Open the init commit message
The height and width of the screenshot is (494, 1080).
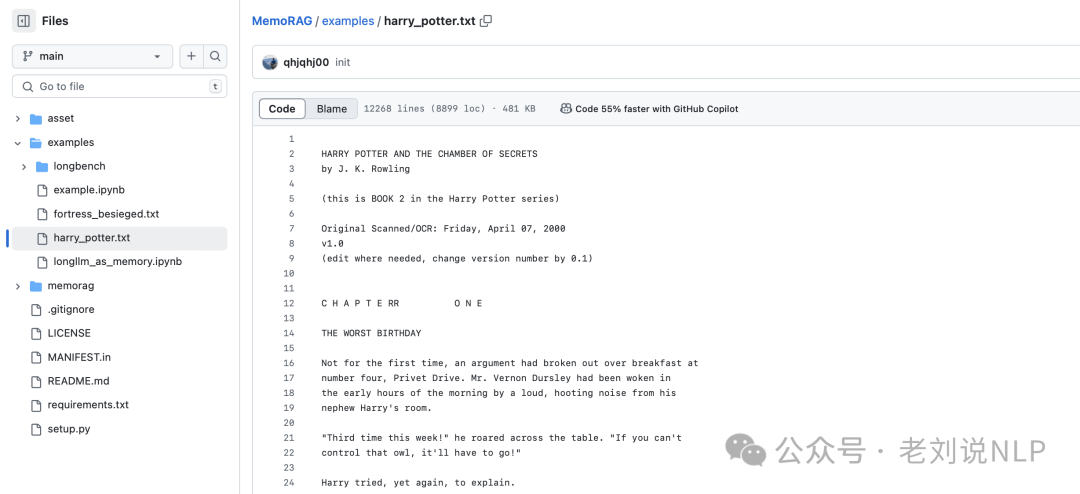342,62
